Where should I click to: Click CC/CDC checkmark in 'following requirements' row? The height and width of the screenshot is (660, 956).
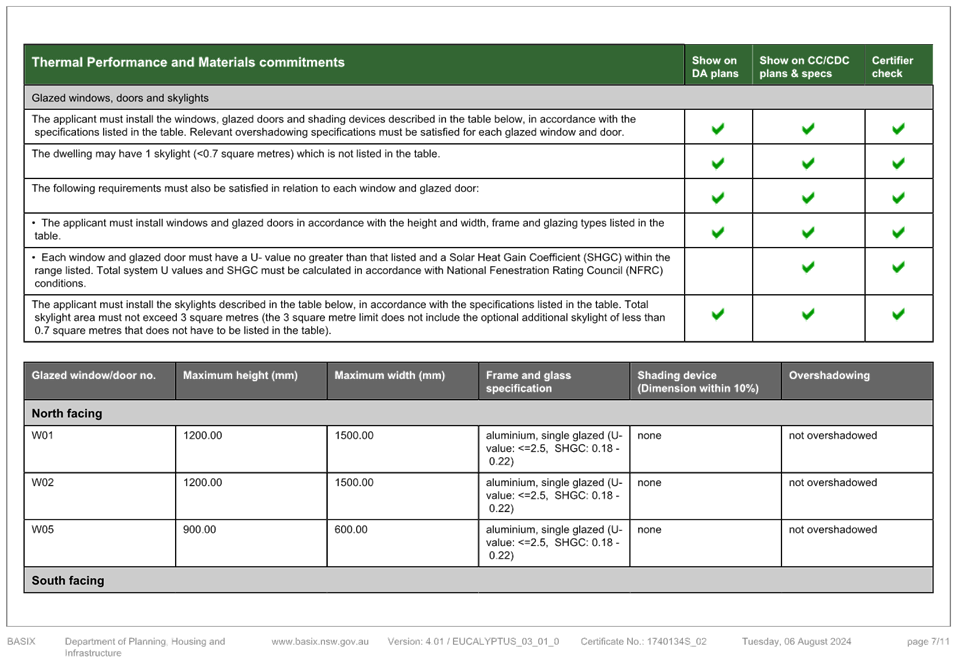(808, 198)
